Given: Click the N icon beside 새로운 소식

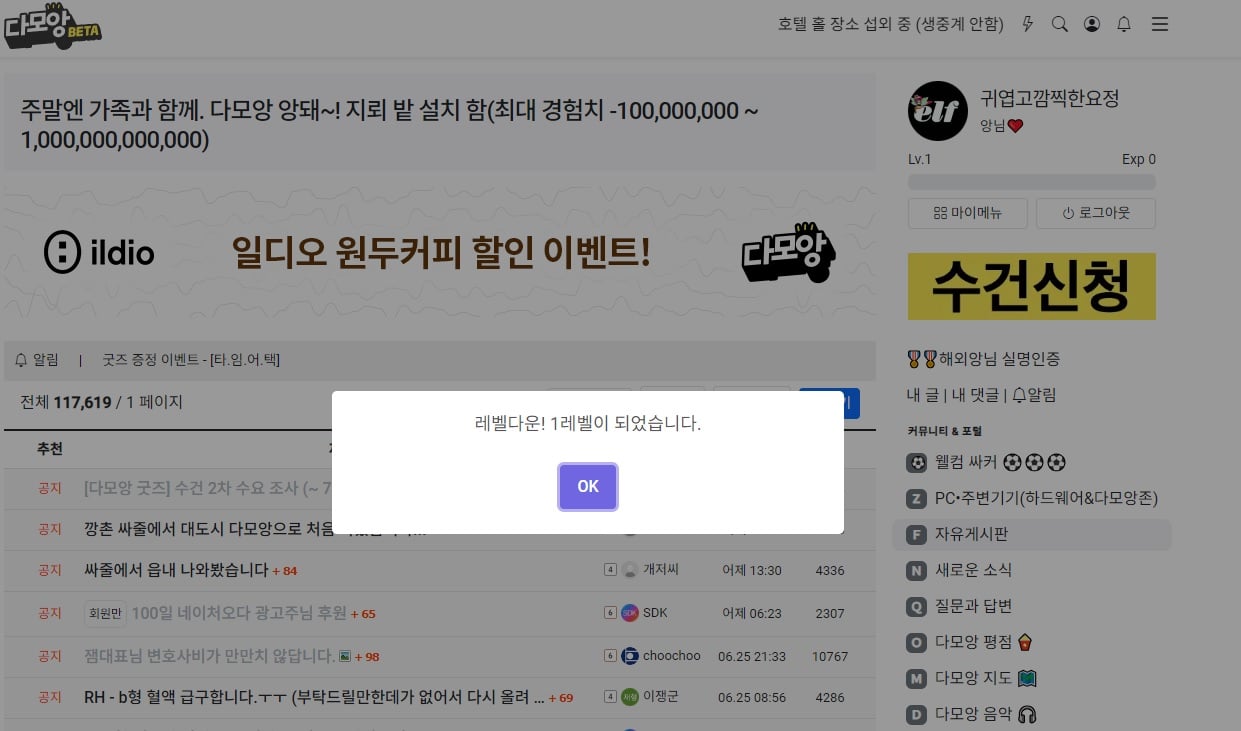Looking at the screenshot, I should [916, 570].
